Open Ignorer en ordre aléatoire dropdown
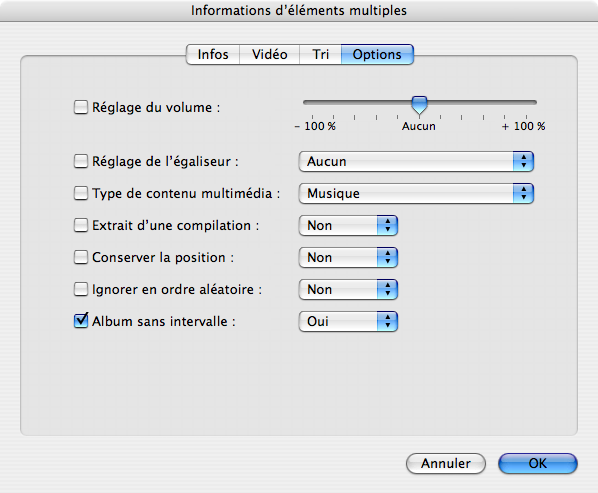This screenshot has height=493, width=598. [x=348, y=290]
